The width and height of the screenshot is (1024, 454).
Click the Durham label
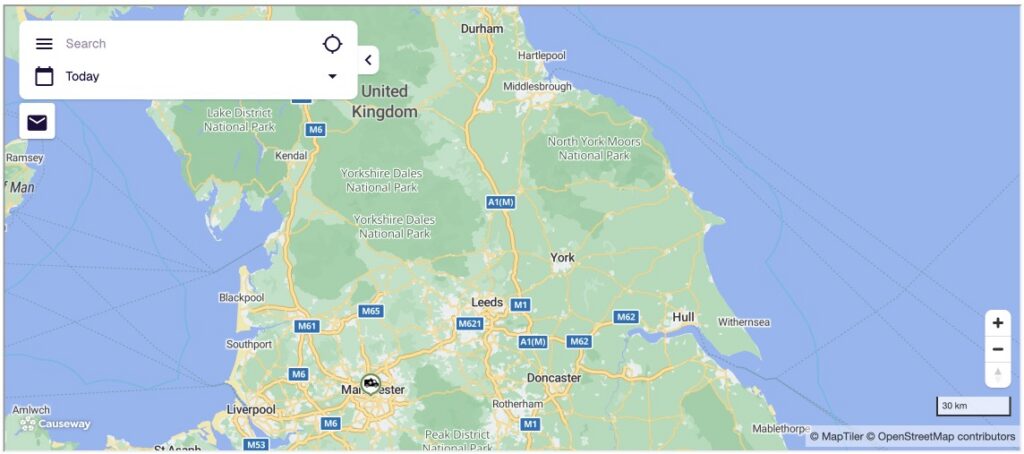(482, 29)
